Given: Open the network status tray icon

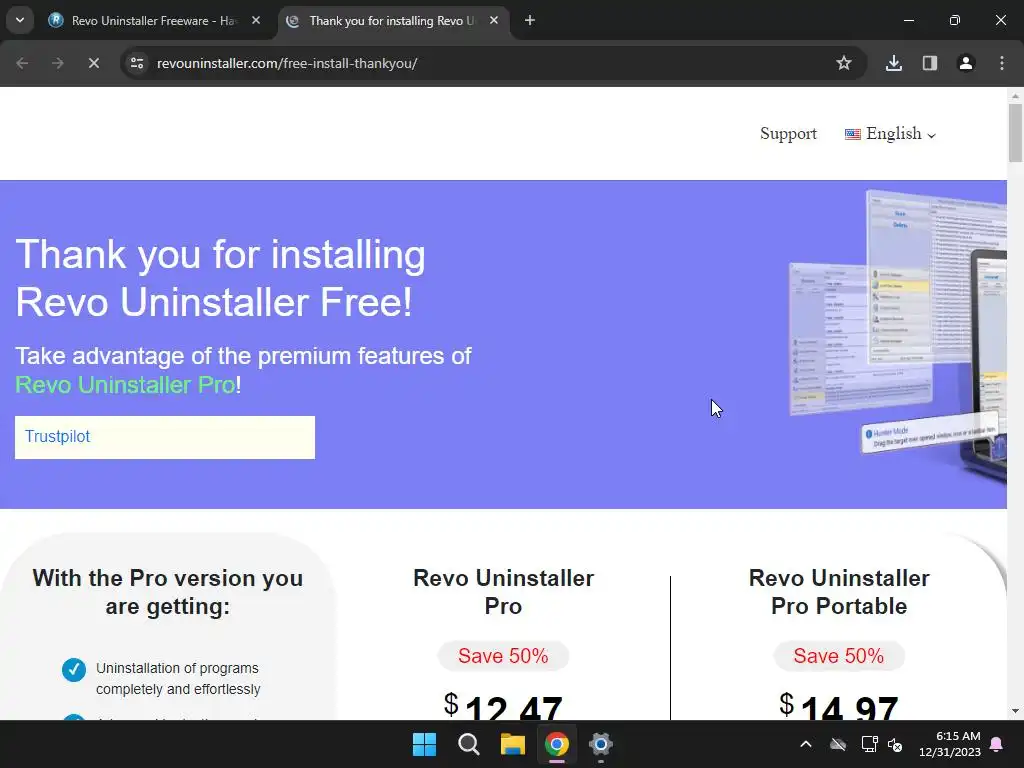Looking at the screenshot, I should coord(869,744).
